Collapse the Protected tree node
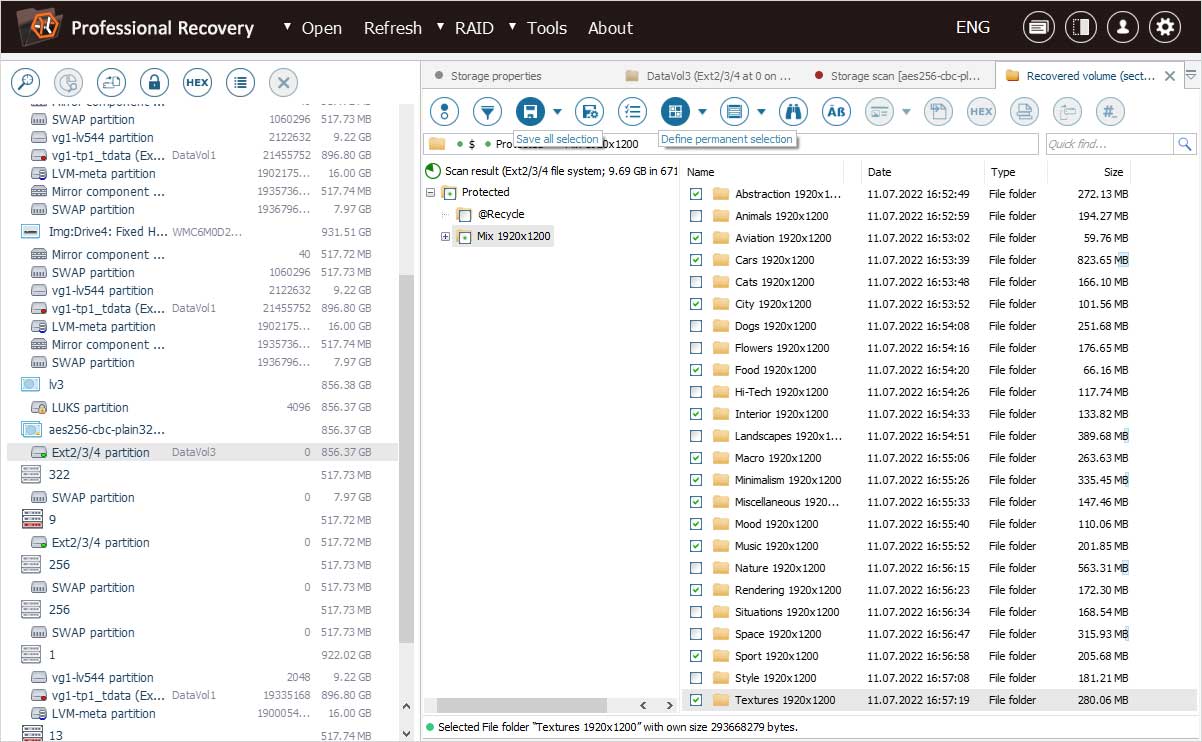Viewport: 1202px width, 742px height. (x=430, y=192)
